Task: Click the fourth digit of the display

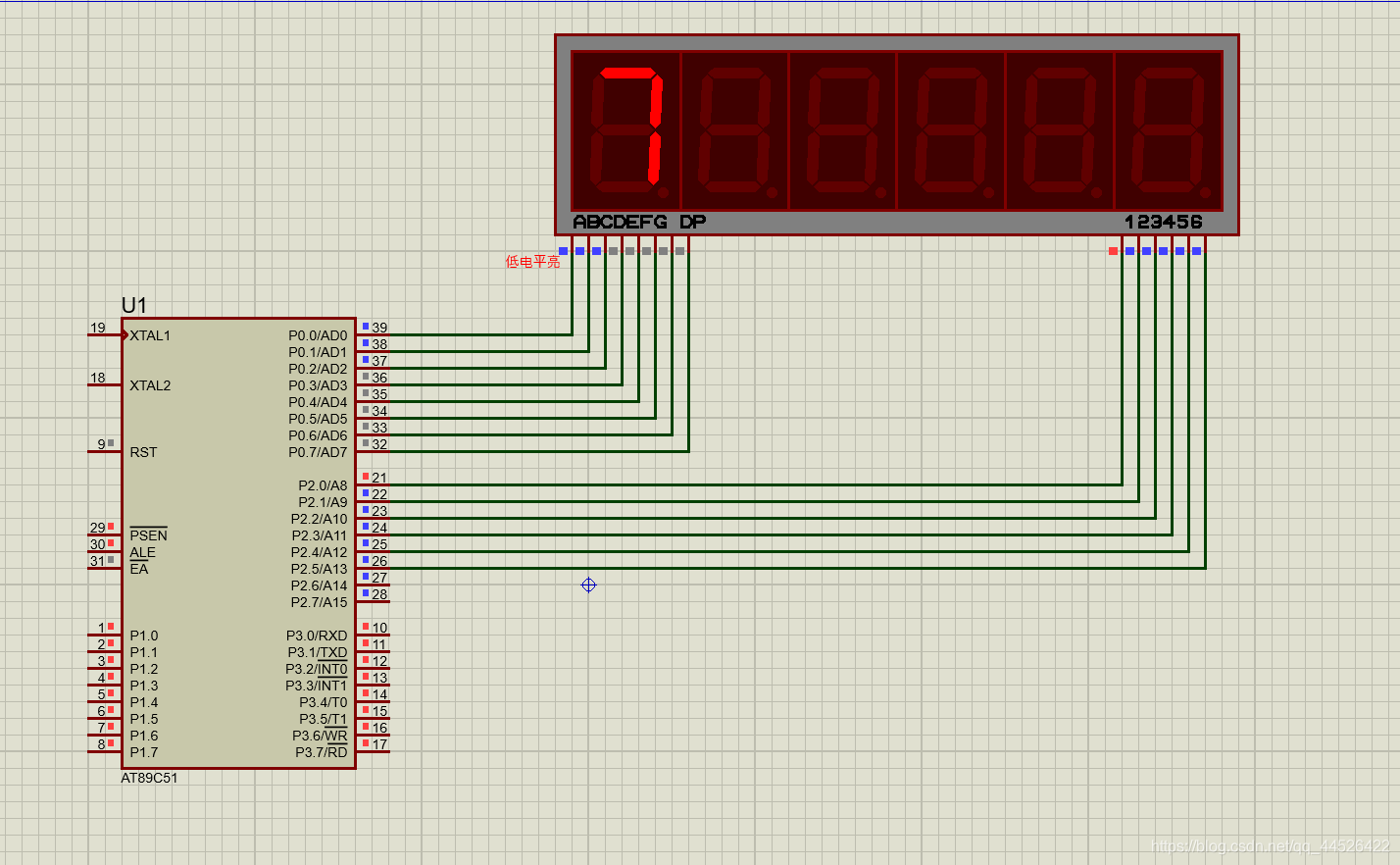Action: (951, 129)
